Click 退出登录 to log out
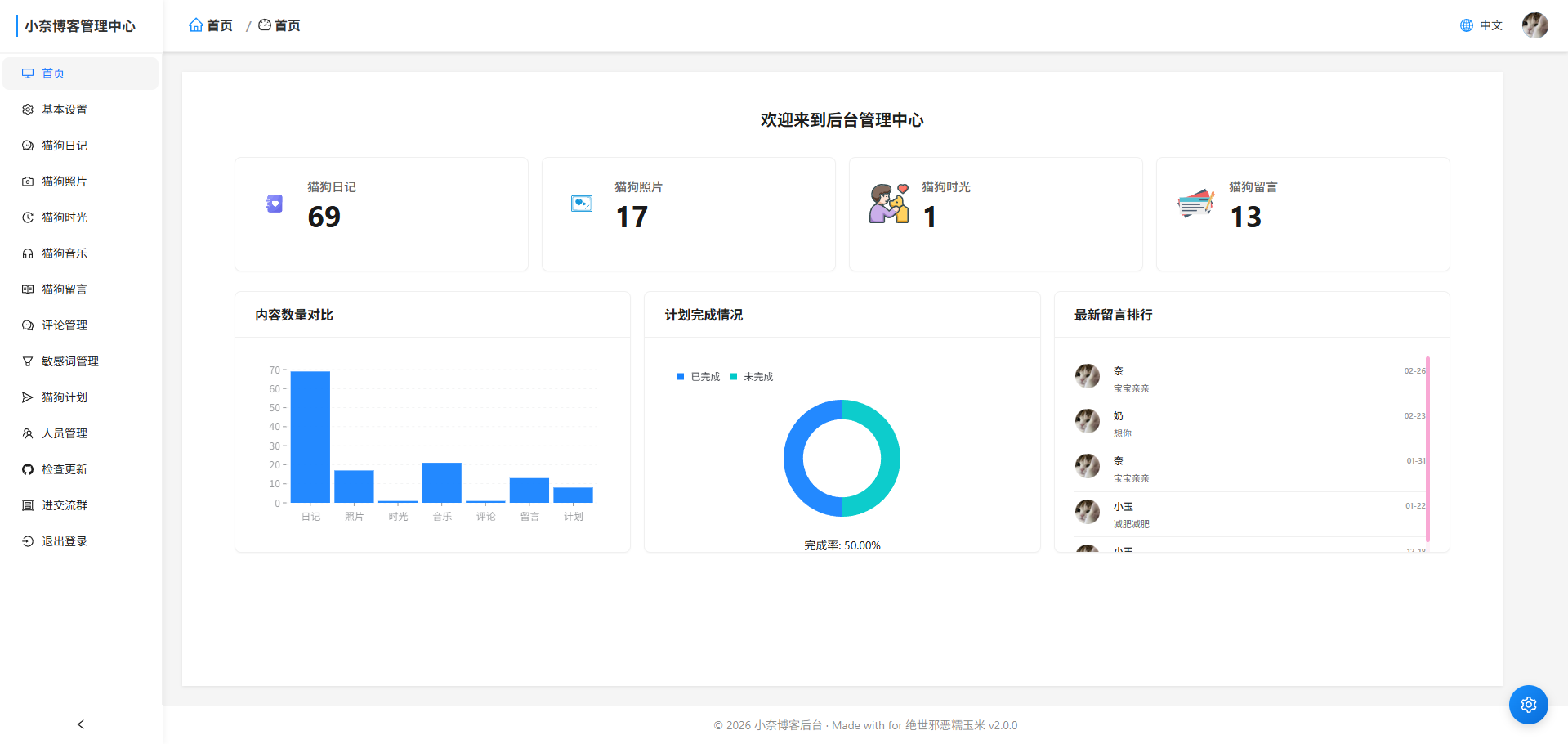The image size is (1568, 744). [64, 540]
